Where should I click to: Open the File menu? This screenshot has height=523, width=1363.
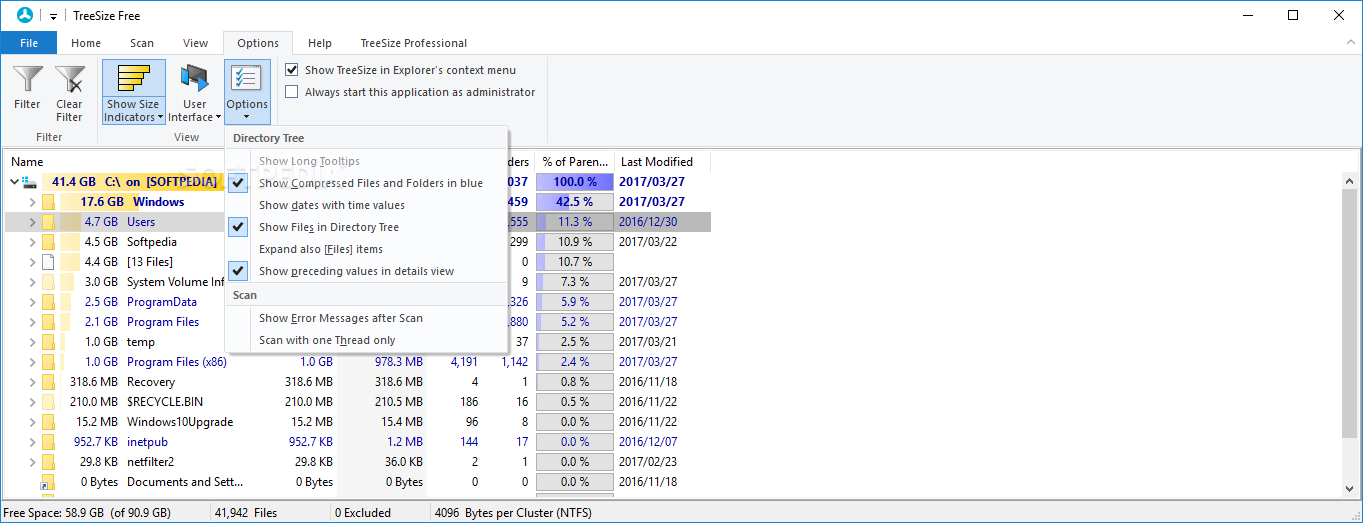tap(29, 43)
